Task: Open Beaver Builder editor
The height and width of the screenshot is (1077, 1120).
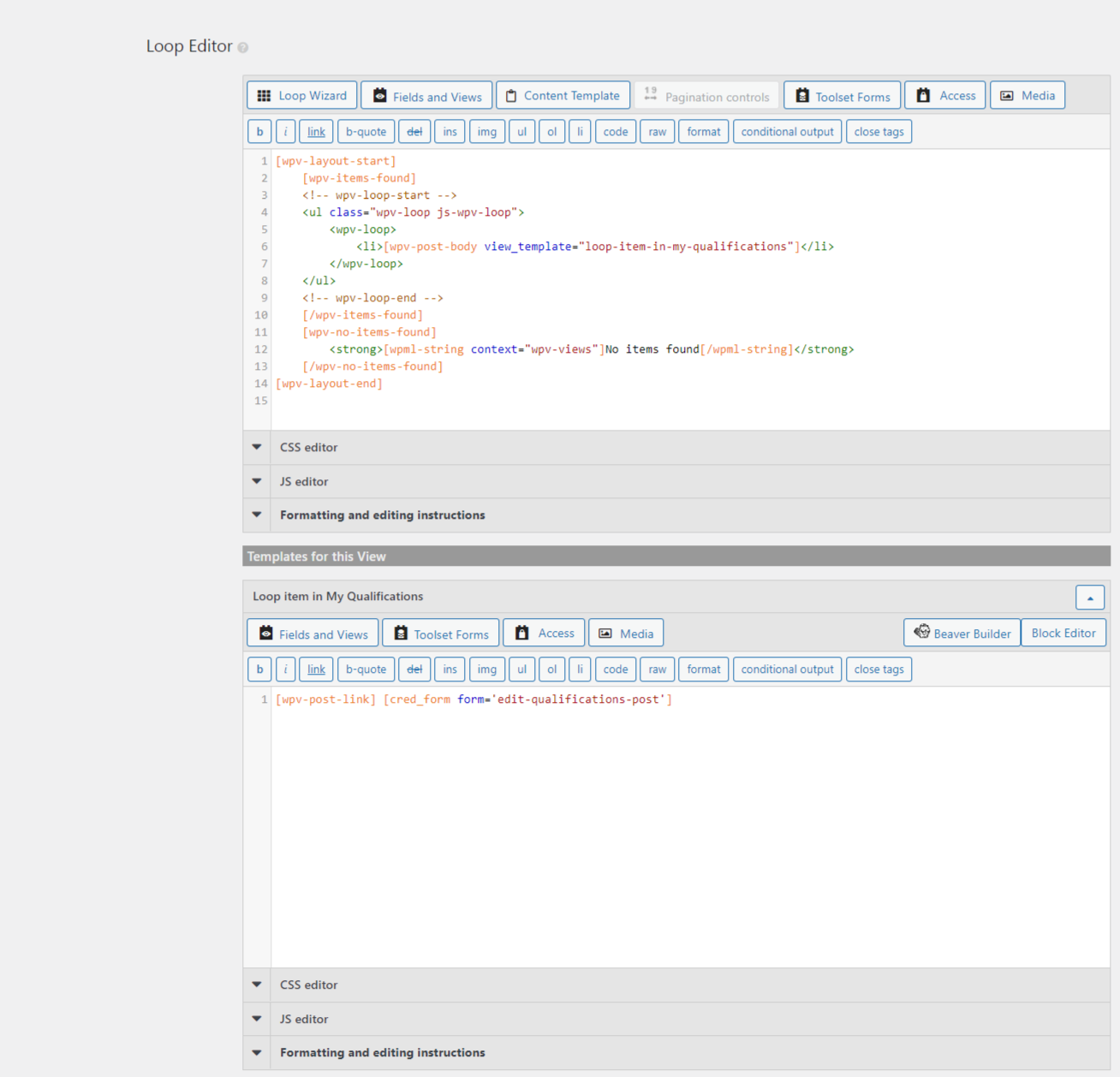Action: click(962, 634)
